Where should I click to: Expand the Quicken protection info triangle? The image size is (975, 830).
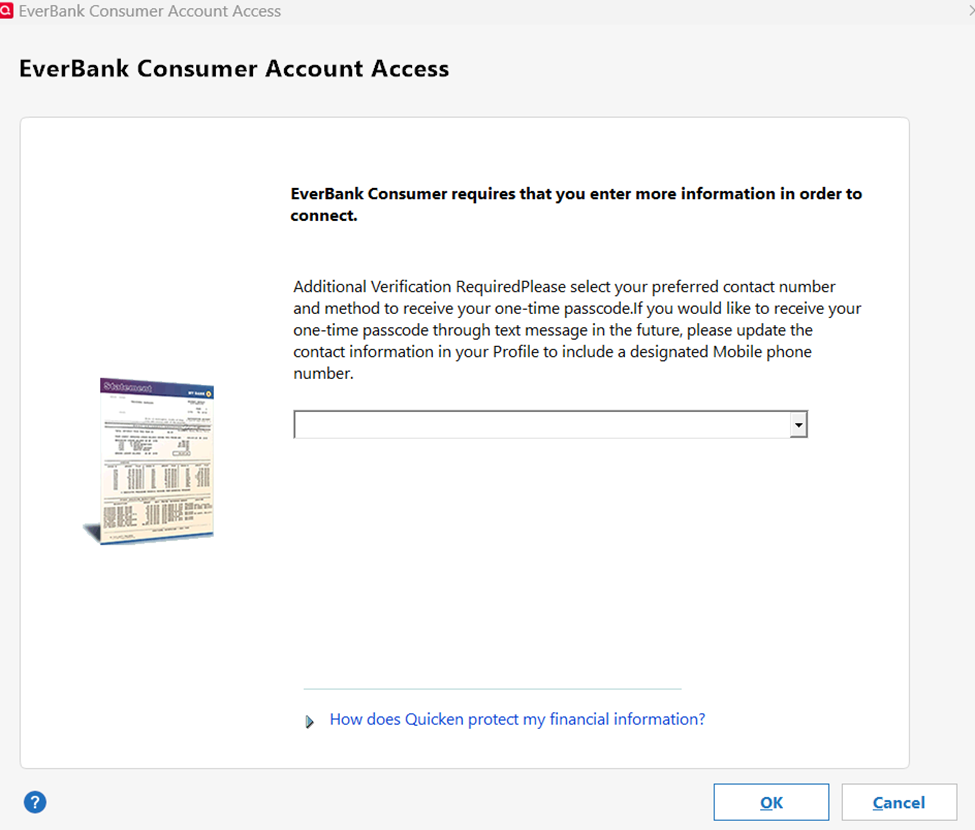click(310, 722)
